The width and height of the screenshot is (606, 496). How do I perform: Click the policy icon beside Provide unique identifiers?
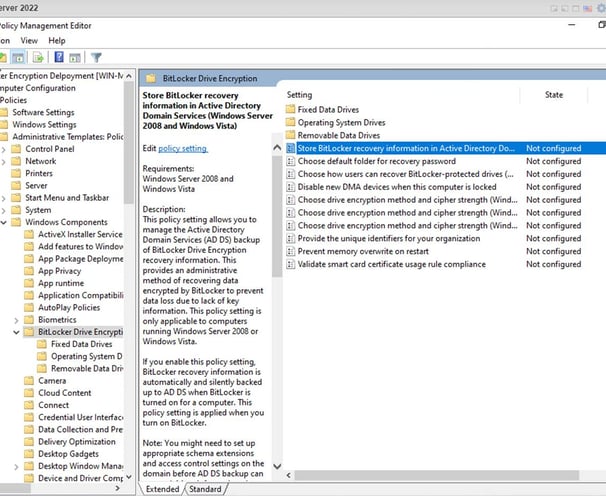(290, 239)
